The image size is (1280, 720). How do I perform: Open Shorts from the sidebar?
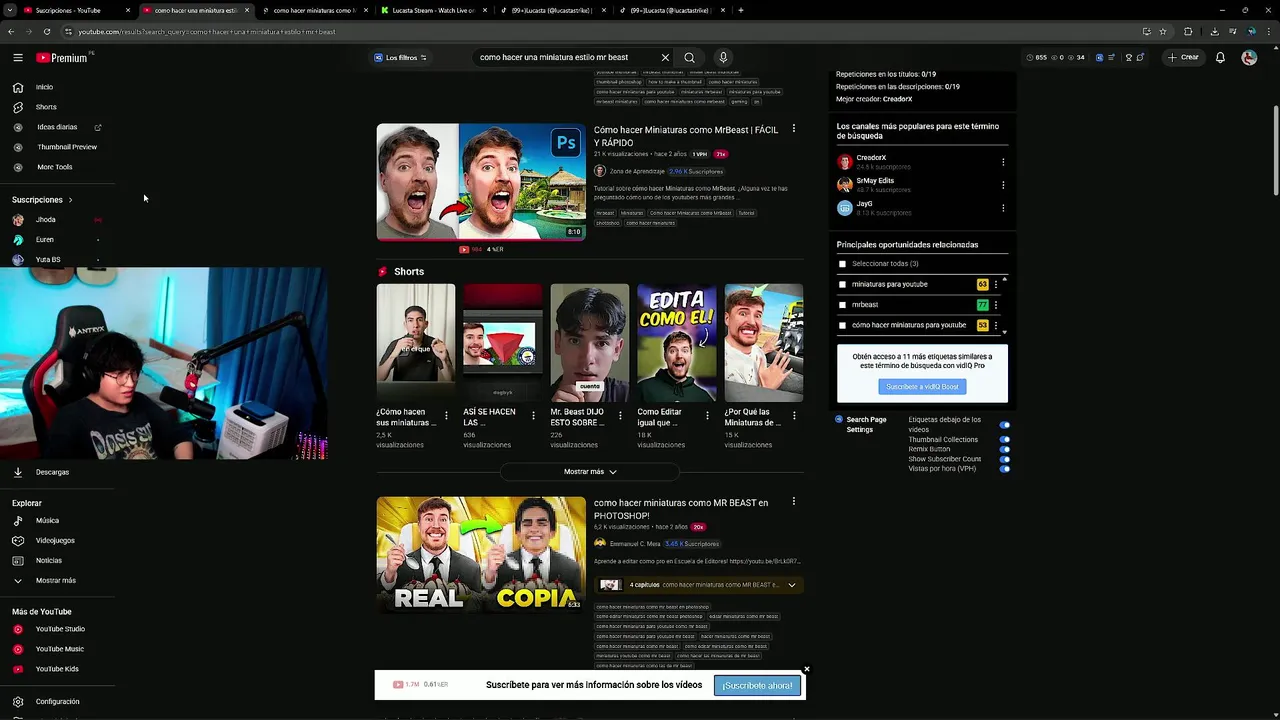pyautogui.click(x=46, y=107)
